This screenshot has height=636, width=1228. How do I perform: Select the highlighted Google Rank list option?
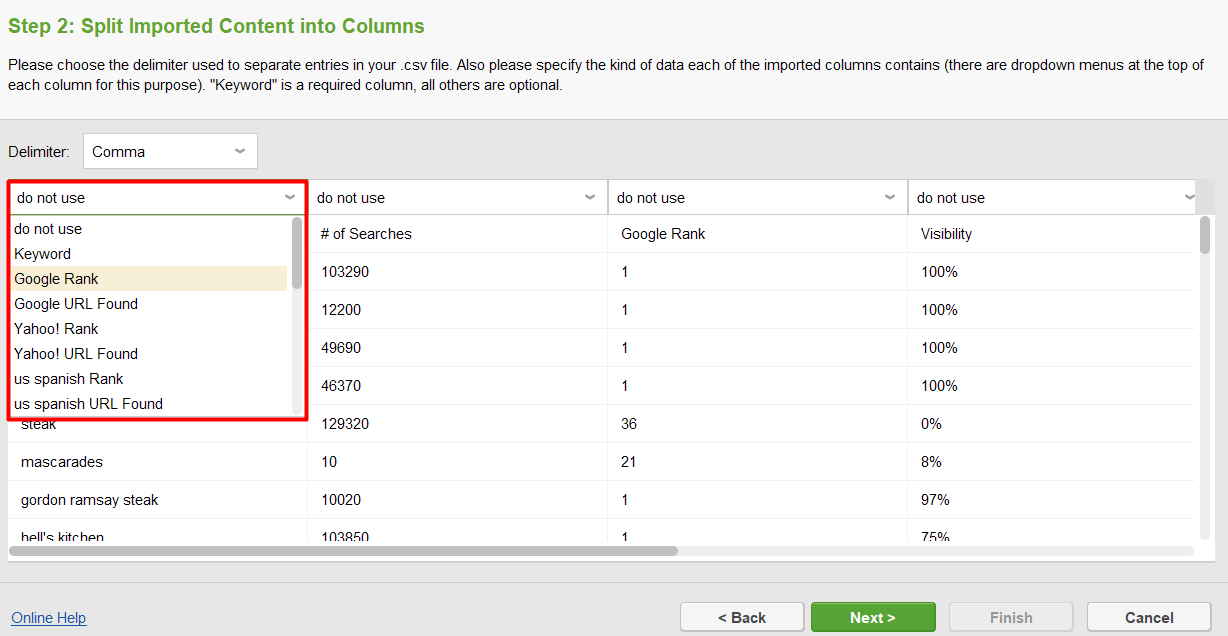click(150, 279)
